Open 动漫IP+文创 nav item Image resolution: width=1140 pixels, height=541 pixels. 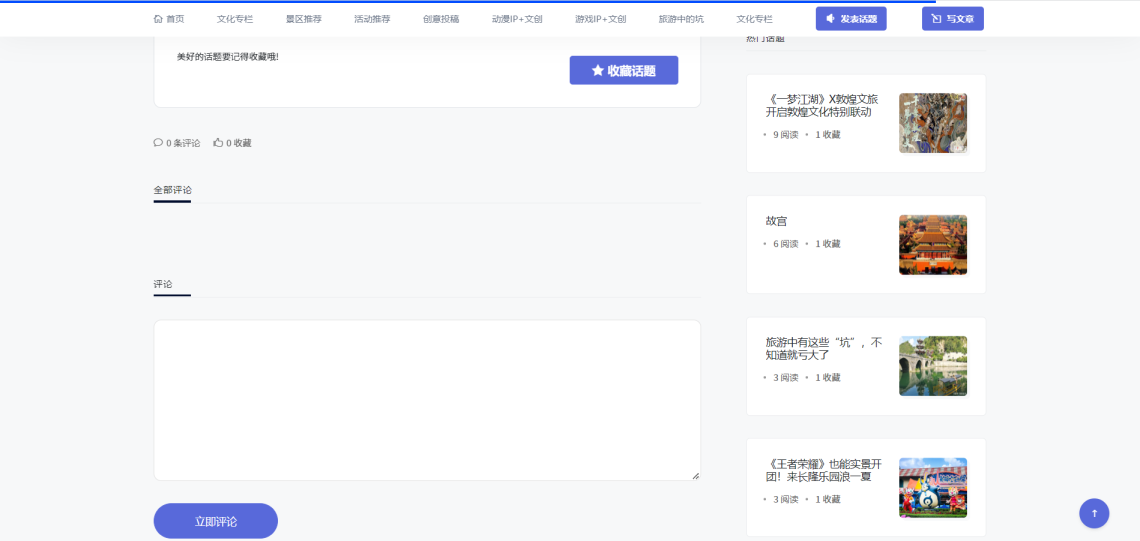tap(517, 19)
